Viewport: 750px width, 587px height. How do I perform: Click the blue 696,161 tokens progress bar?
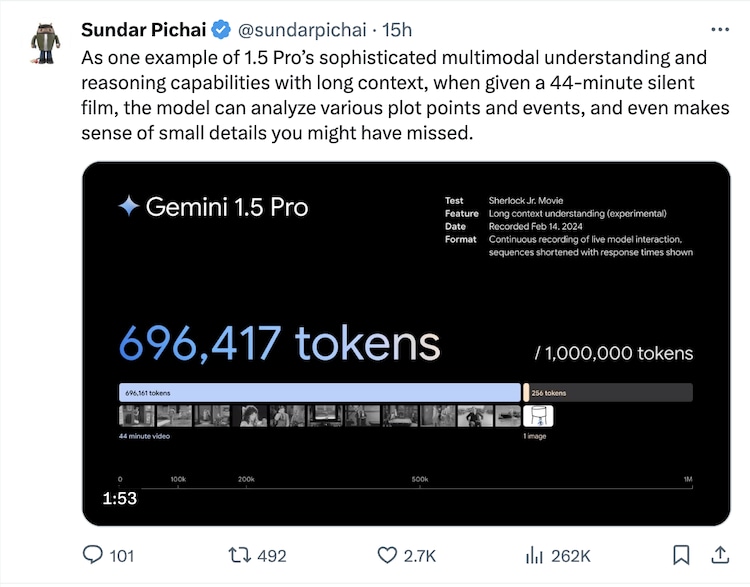point(320,393)
